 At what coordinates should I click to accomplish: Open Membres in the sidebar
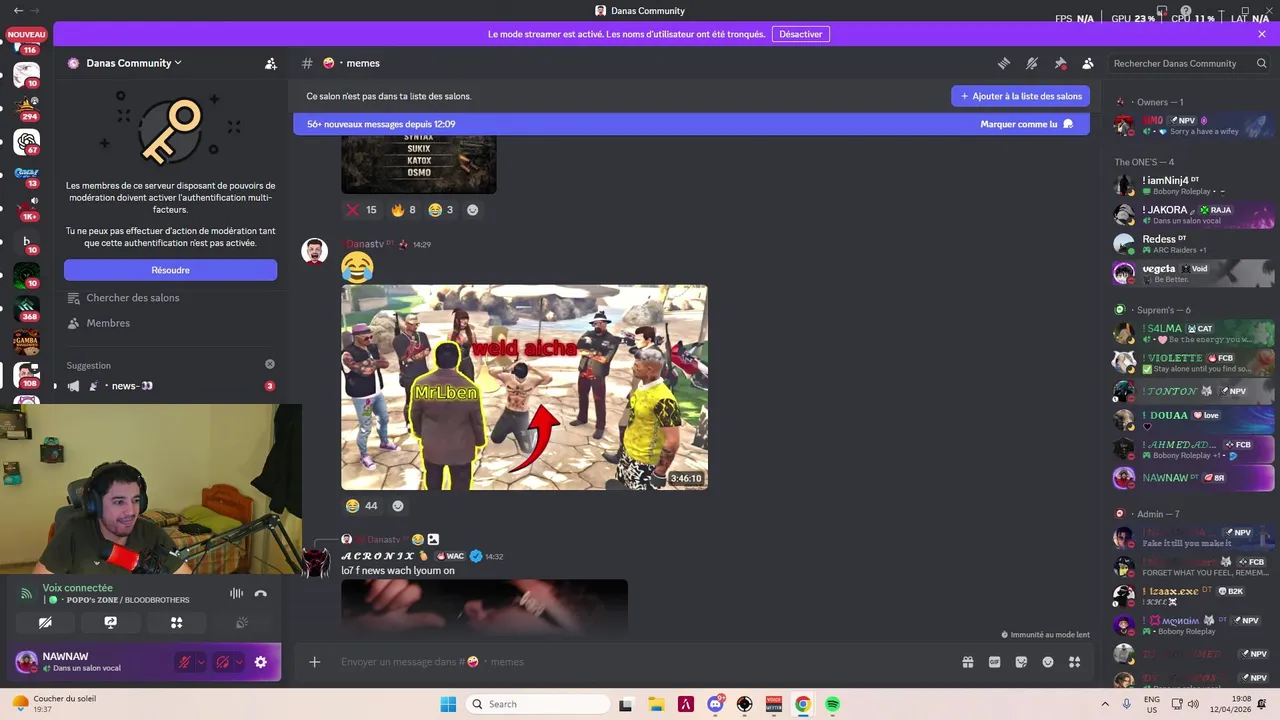click(98, 323)
